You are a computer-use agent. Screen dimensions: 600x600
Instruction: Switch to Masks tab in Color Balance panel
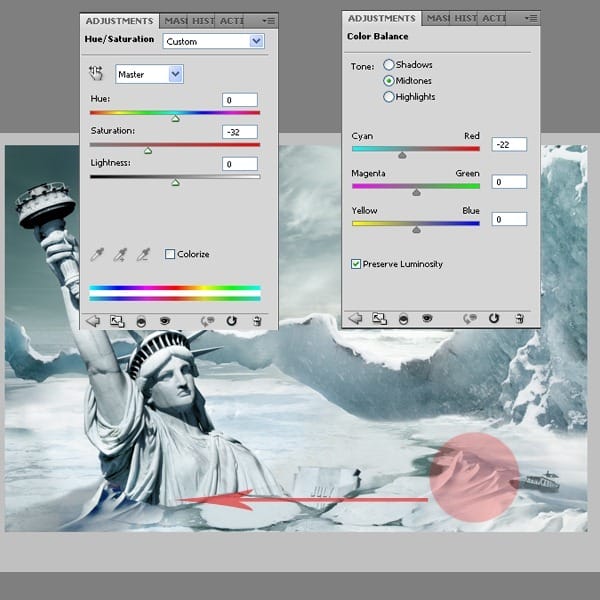click(437, 18)
